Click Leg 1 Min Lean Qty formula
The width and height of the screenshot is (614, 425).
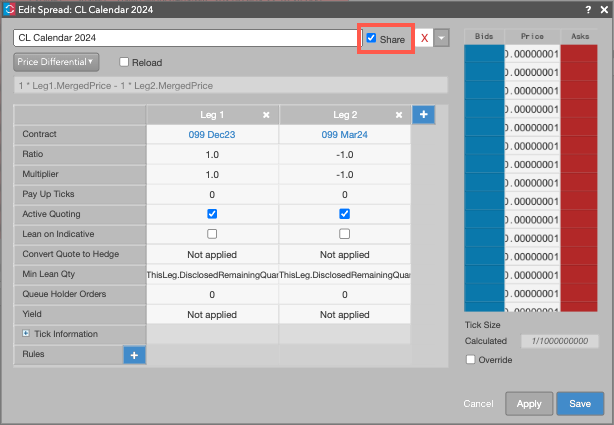click(x=212, y=275)
